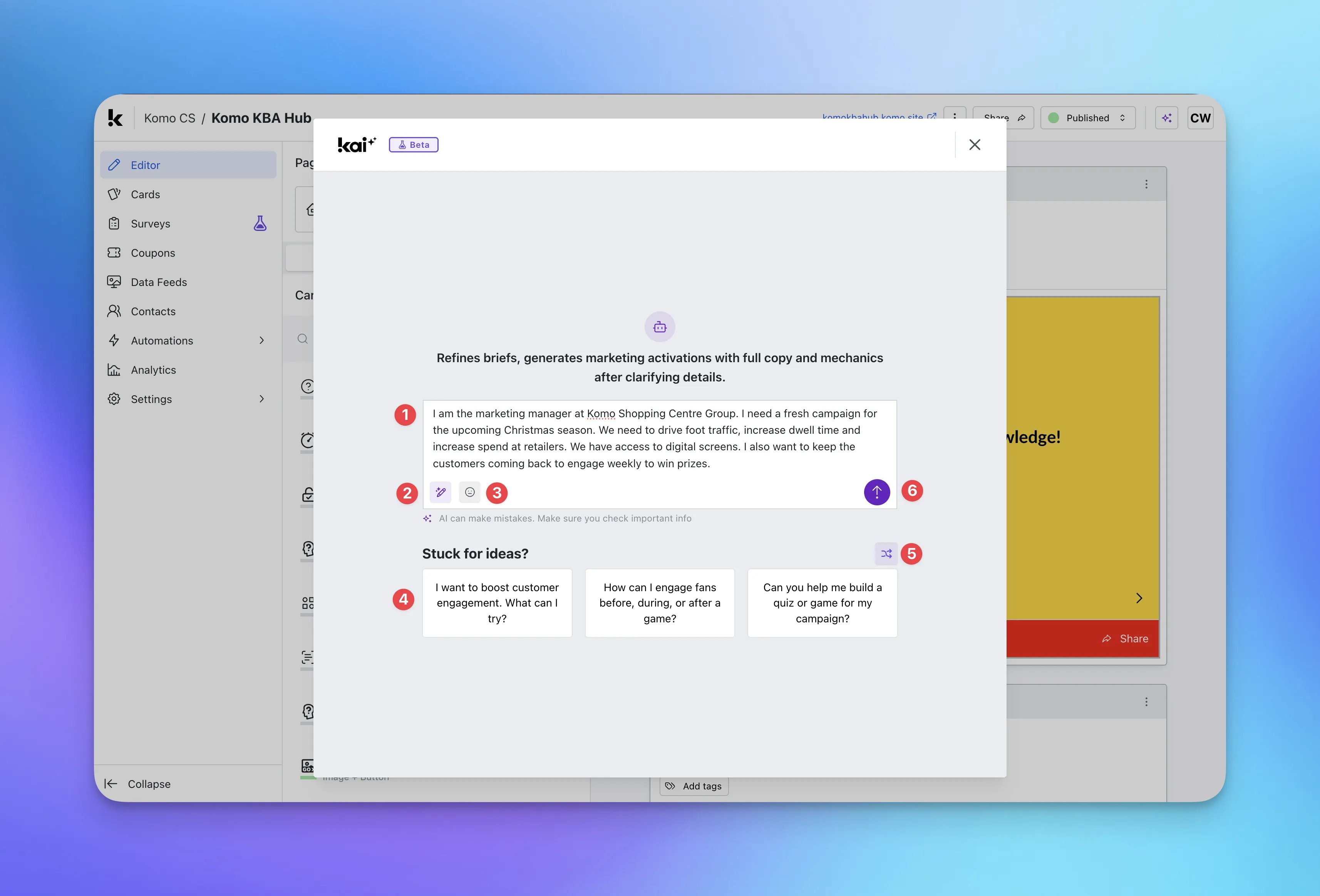Click the Kai AI sparkle icon in header
This screenshot has width=1320, height=896.
pyautogui.click(x=1167, y=118)
